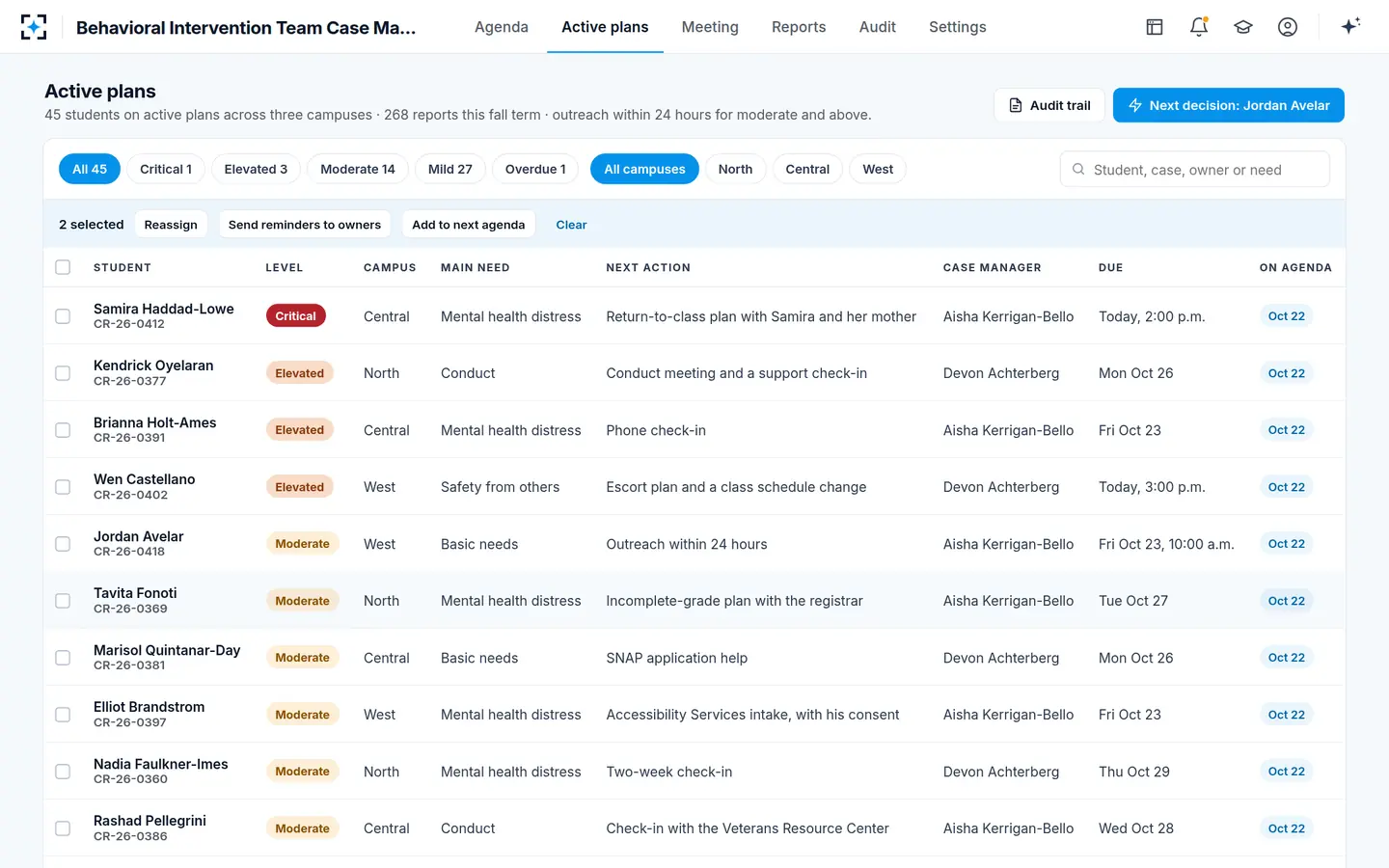Open the Settings tab
This screenshot has height=868, width=1389.
click(x=958, y=27)
